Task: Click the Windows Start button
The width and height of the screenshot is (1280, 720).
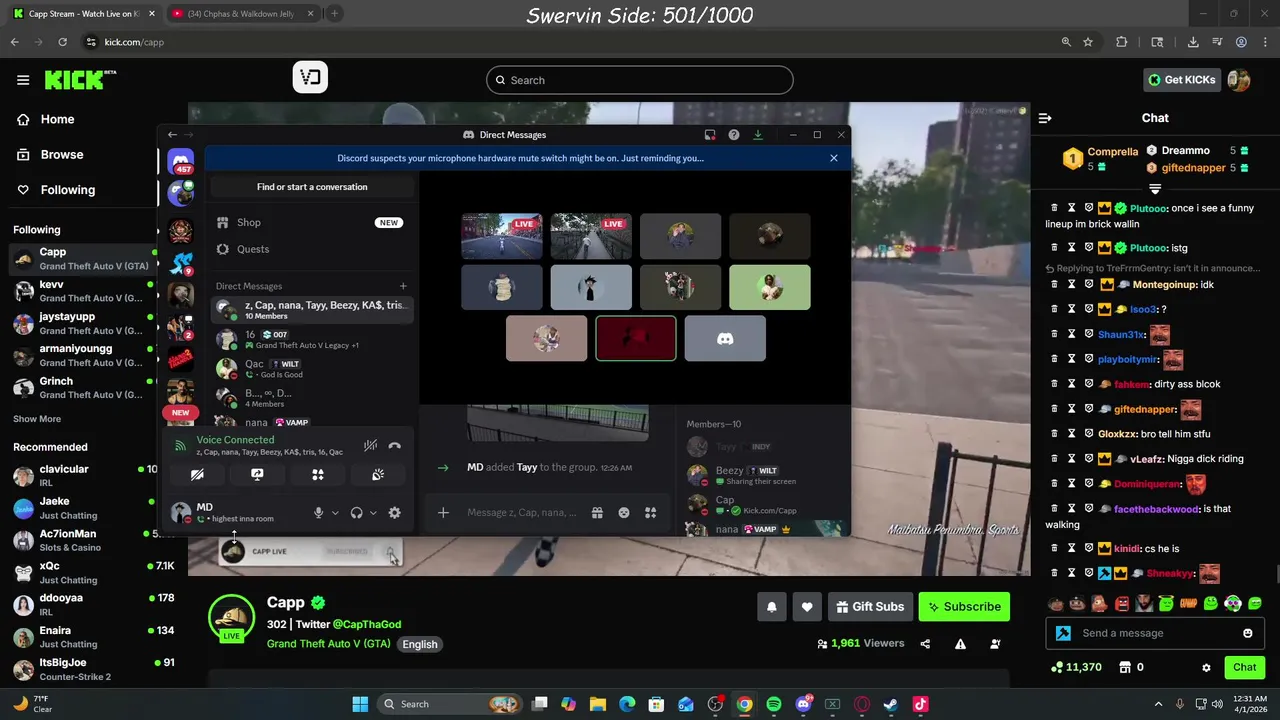Action: coord(360,704)
